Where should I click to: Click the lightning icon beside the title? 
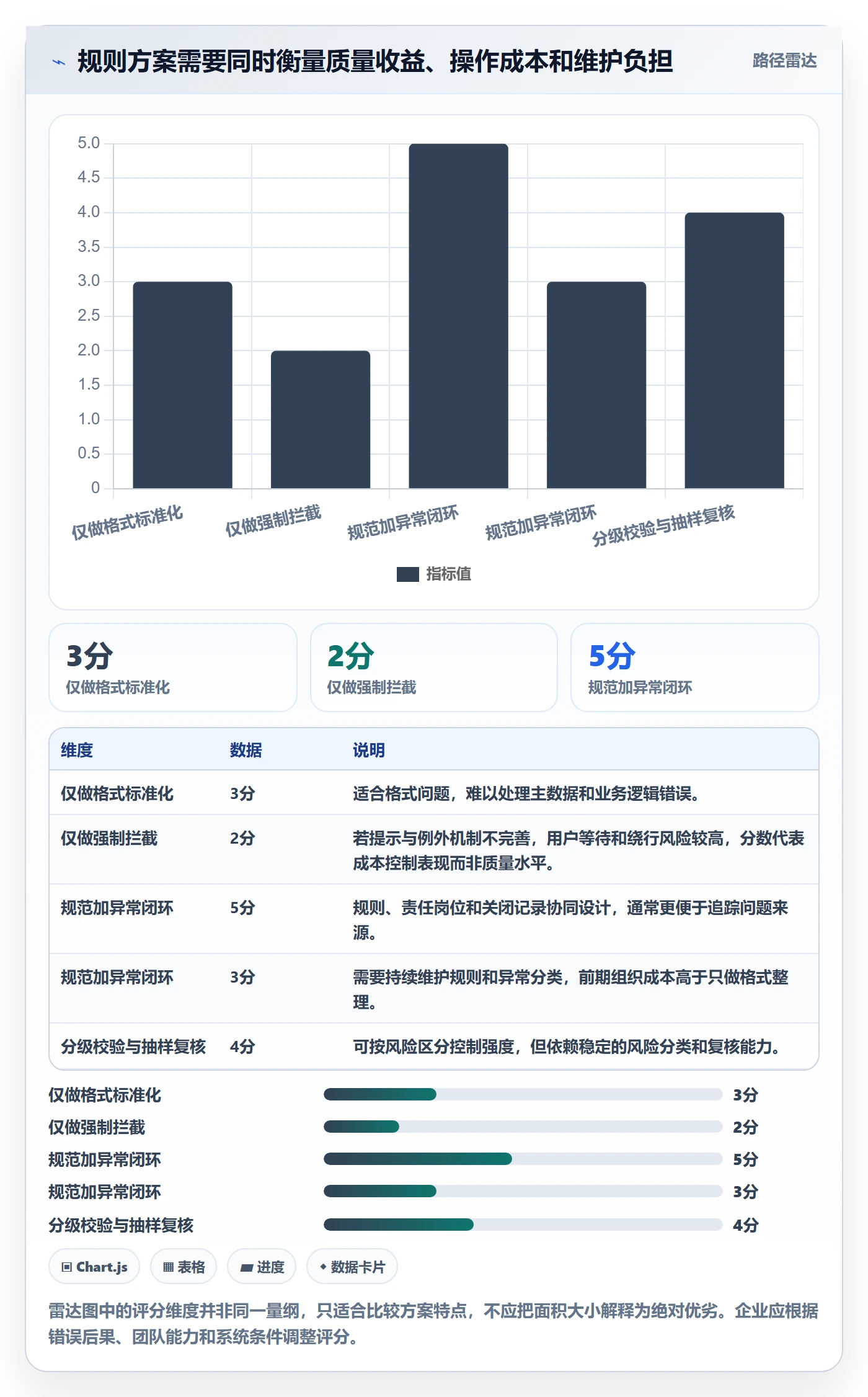point(59,62)
